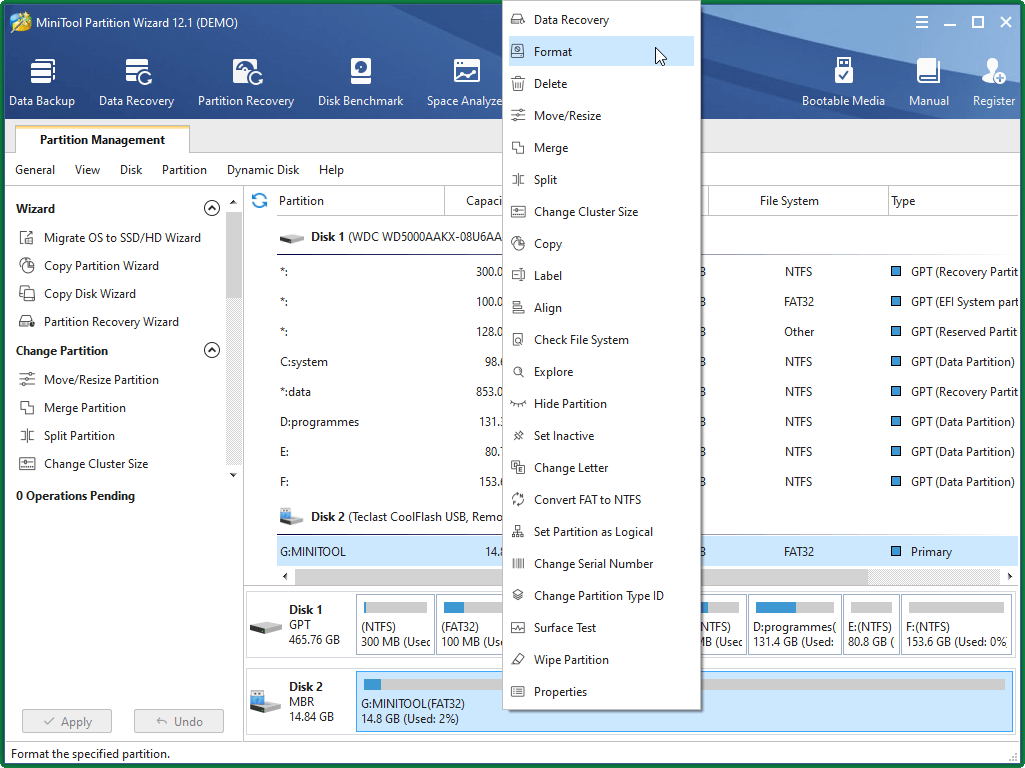The width and height of the screenshot is (1025, 768).
Task: Select Change Letter in the context menu
Action: 601,468
